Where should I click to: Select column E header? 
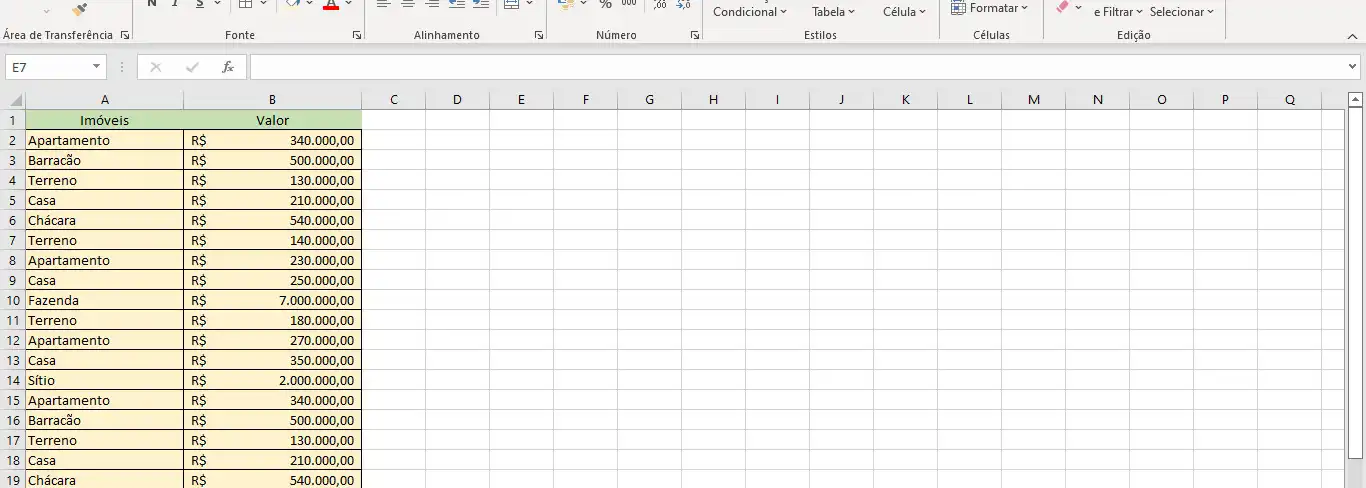tap(521, 100)
